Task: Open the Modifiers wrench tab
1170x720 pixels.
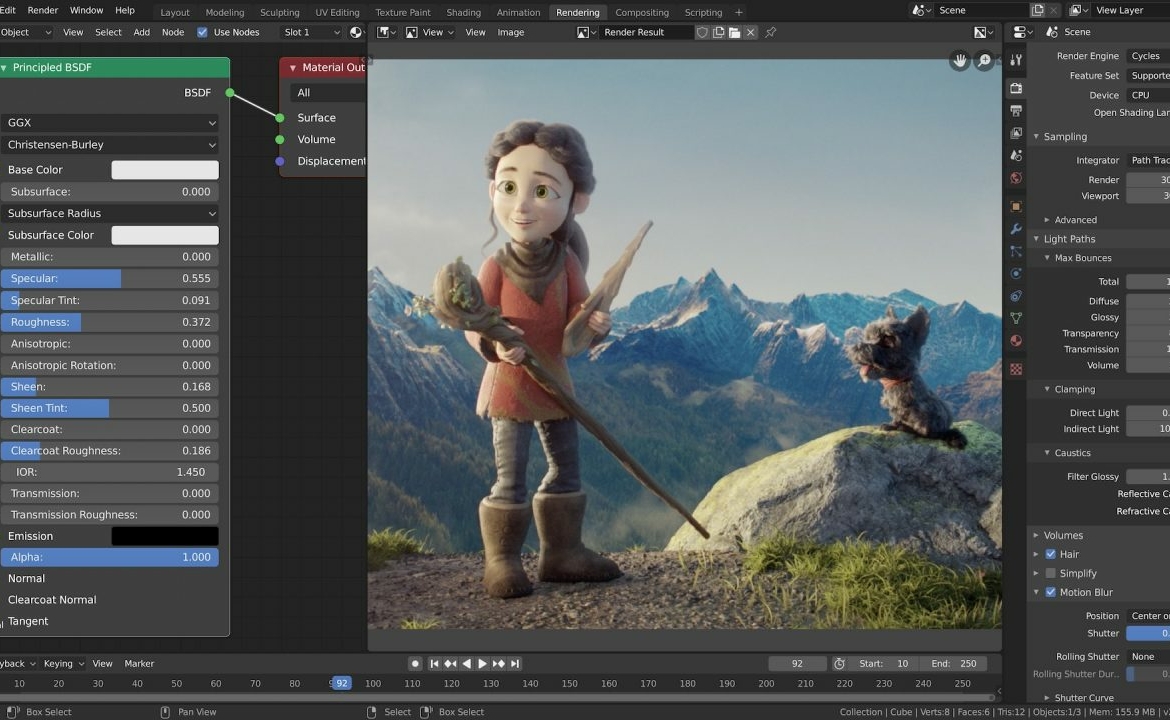Action: (1016, 229)
